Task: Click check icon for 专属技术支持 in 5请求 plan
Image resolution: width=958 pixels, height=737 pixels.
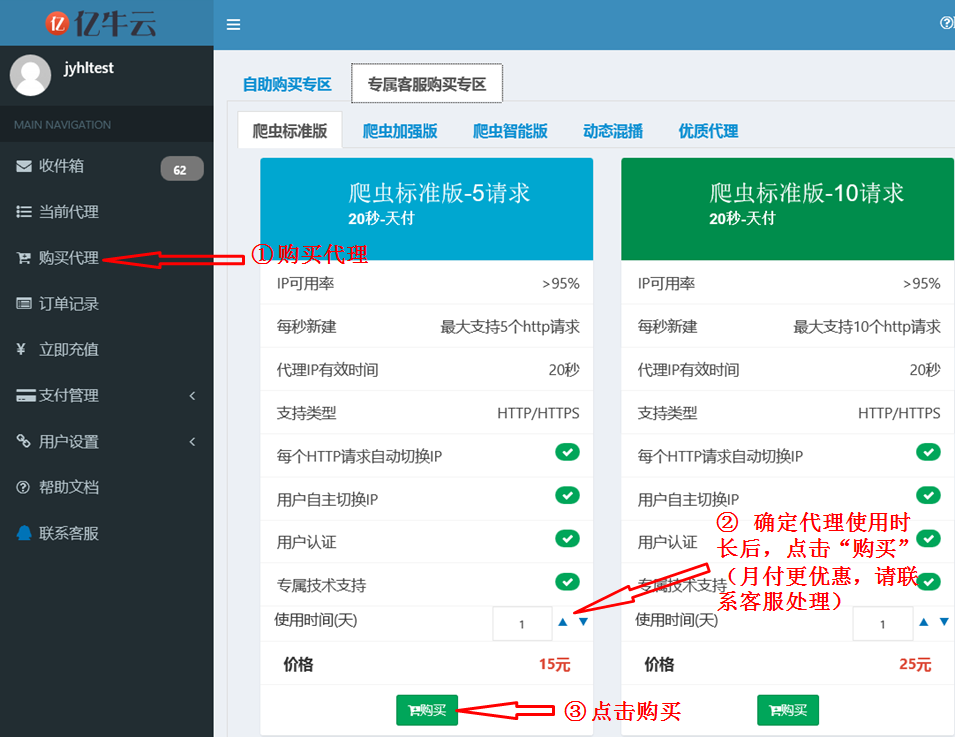Action: [x=568, y=582]
